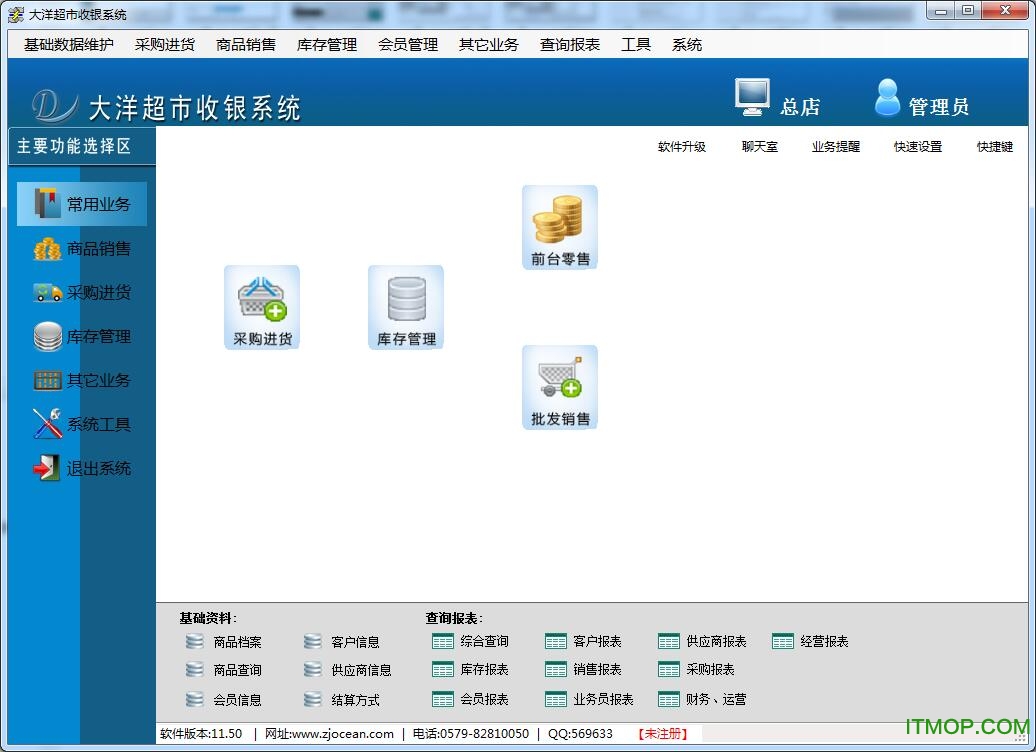Open 商品销售 in the left sidebar
The height and width of the screenshot is (752, 1036).
[83, 249]
